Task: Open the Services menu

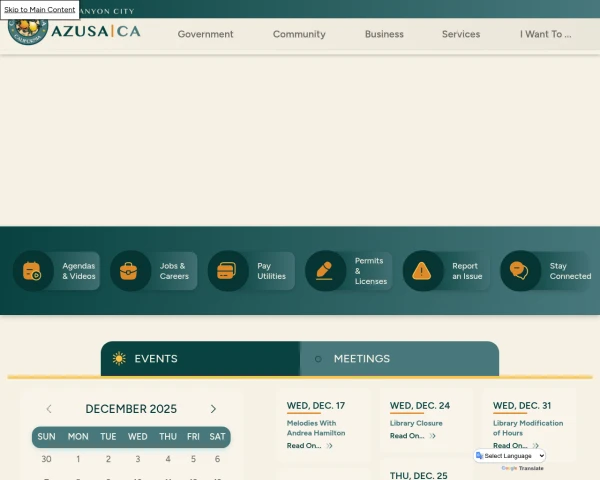Action: point(461,34)
